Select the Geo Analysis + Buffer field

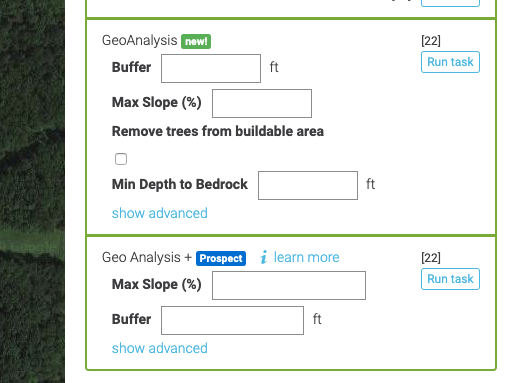click(x=232, y=320)
